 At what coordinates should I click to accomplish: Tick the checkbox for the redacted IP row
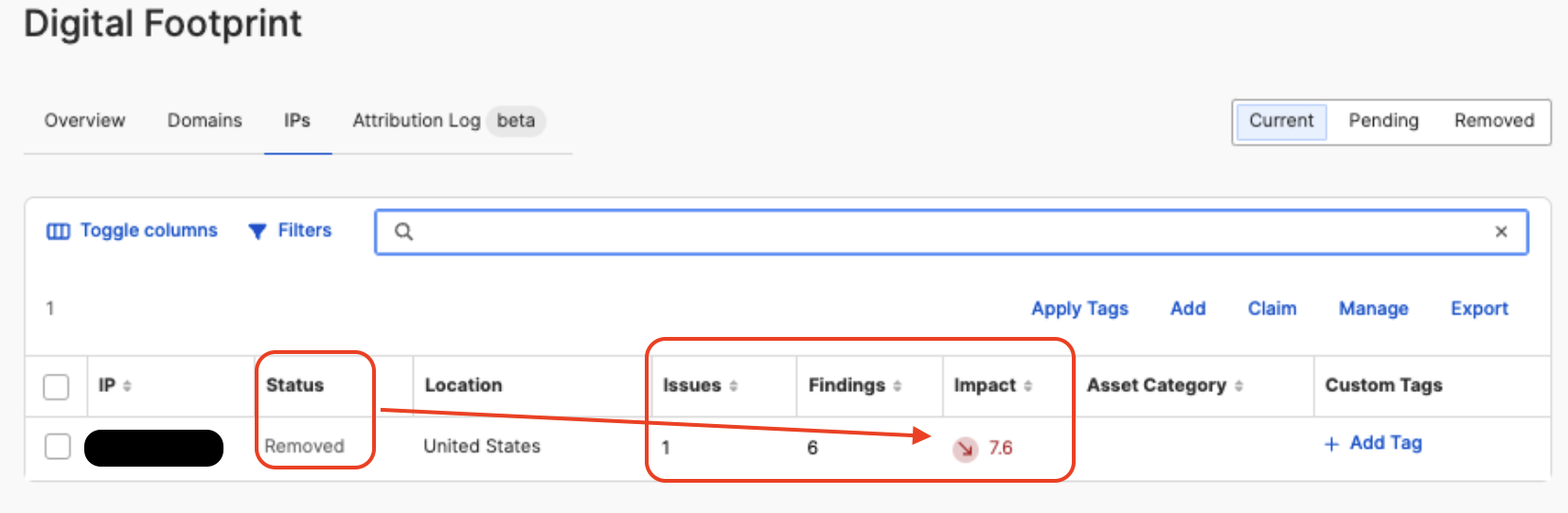[58, 446]
